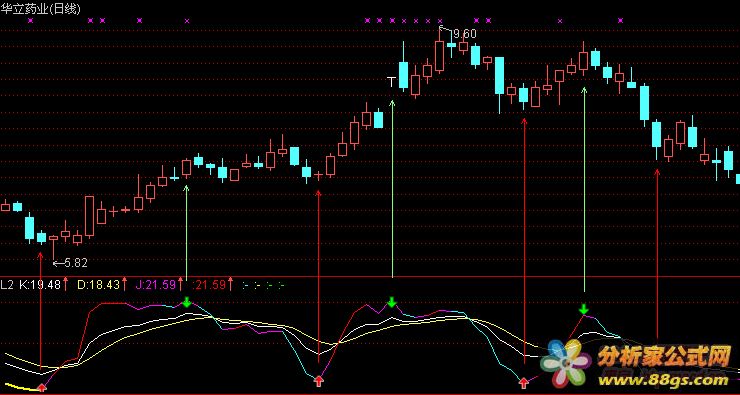
Task: Click the purple J:21.59 indicator value
Action: [x=155, y=285]
